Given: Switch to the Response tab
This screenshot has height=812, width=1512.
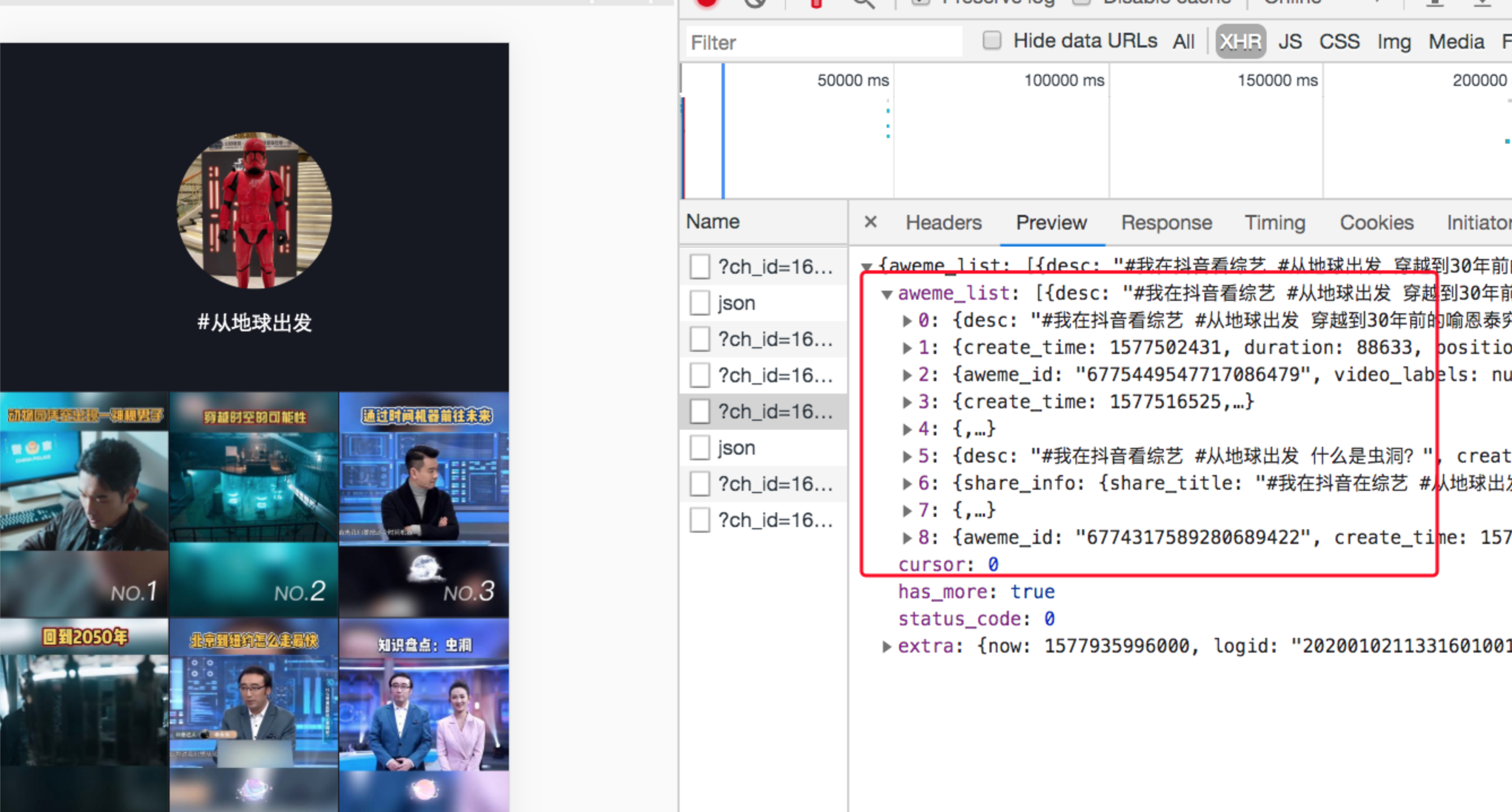Looking at the screenshot, I should (x=1166, y=223).
